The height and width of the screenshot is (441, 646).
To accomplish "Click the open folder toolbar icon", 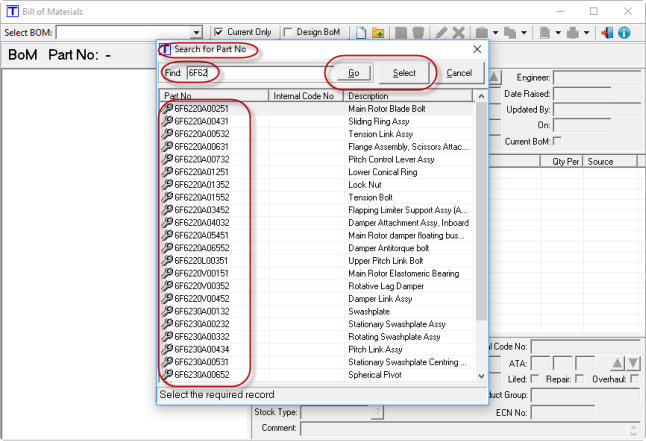I will pyautogui.click(x=378, y=33).
